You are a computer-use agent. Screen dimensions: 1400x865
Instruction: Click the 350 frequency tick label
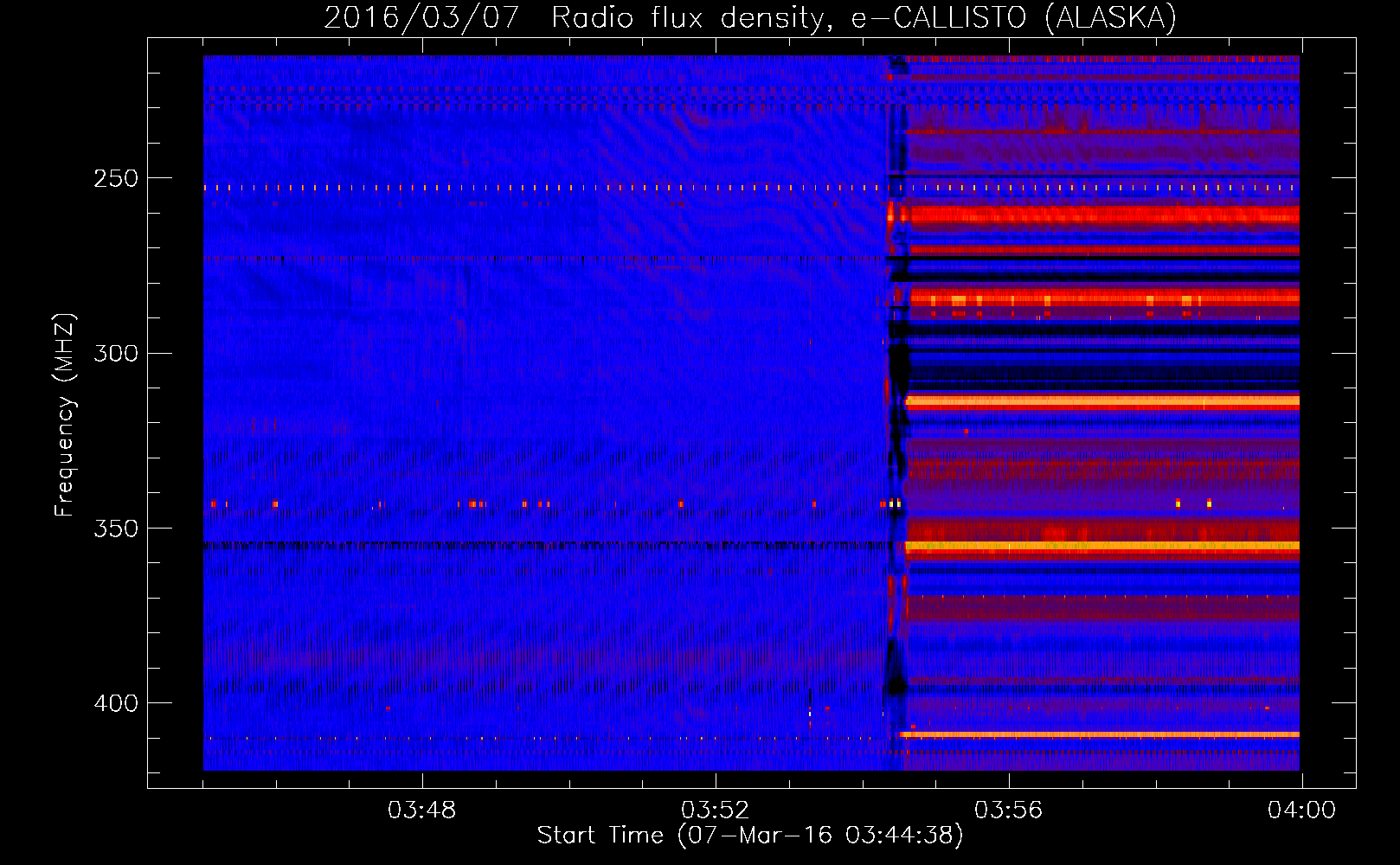point(116,529)
